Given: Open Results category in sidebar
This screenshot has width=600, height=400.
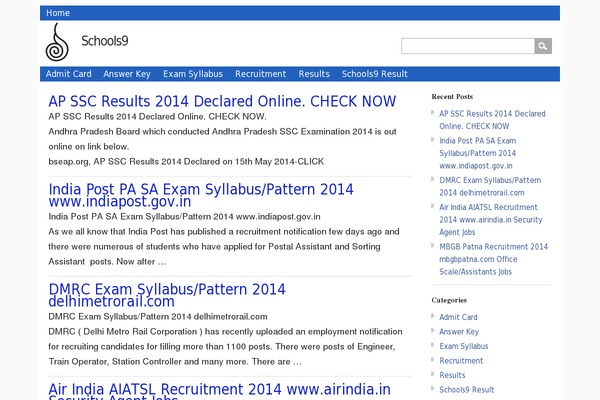Looking at the screenshot, I should 452,375.
